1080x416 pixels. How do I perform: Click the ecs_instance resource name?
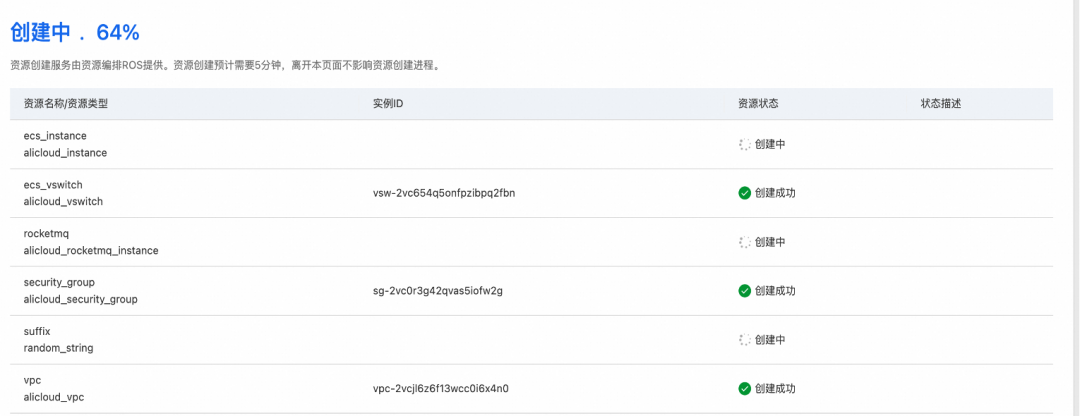pos(55,136)
